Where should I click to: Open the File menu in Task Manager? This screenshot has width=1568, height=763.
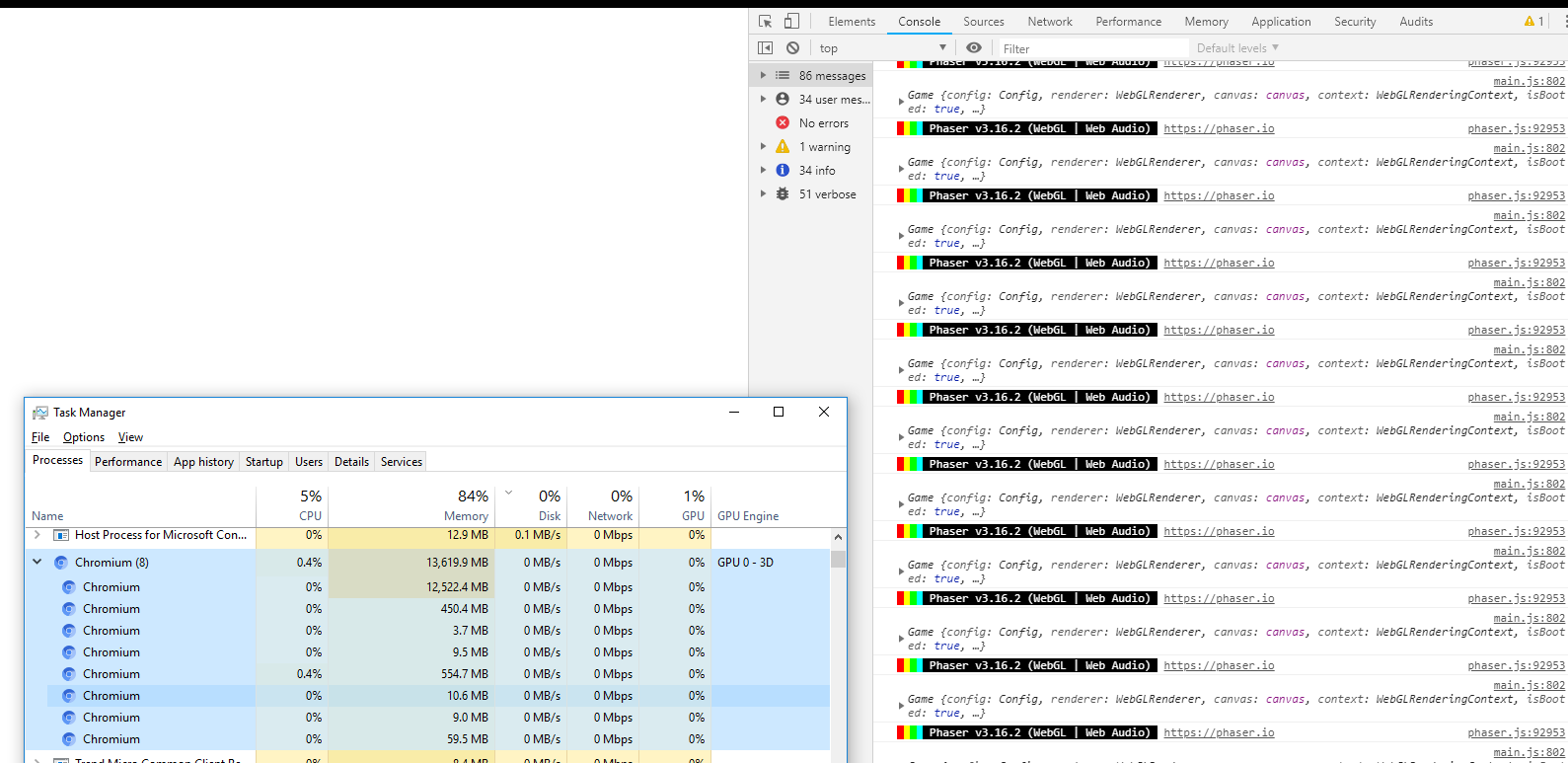click(40, 437)
